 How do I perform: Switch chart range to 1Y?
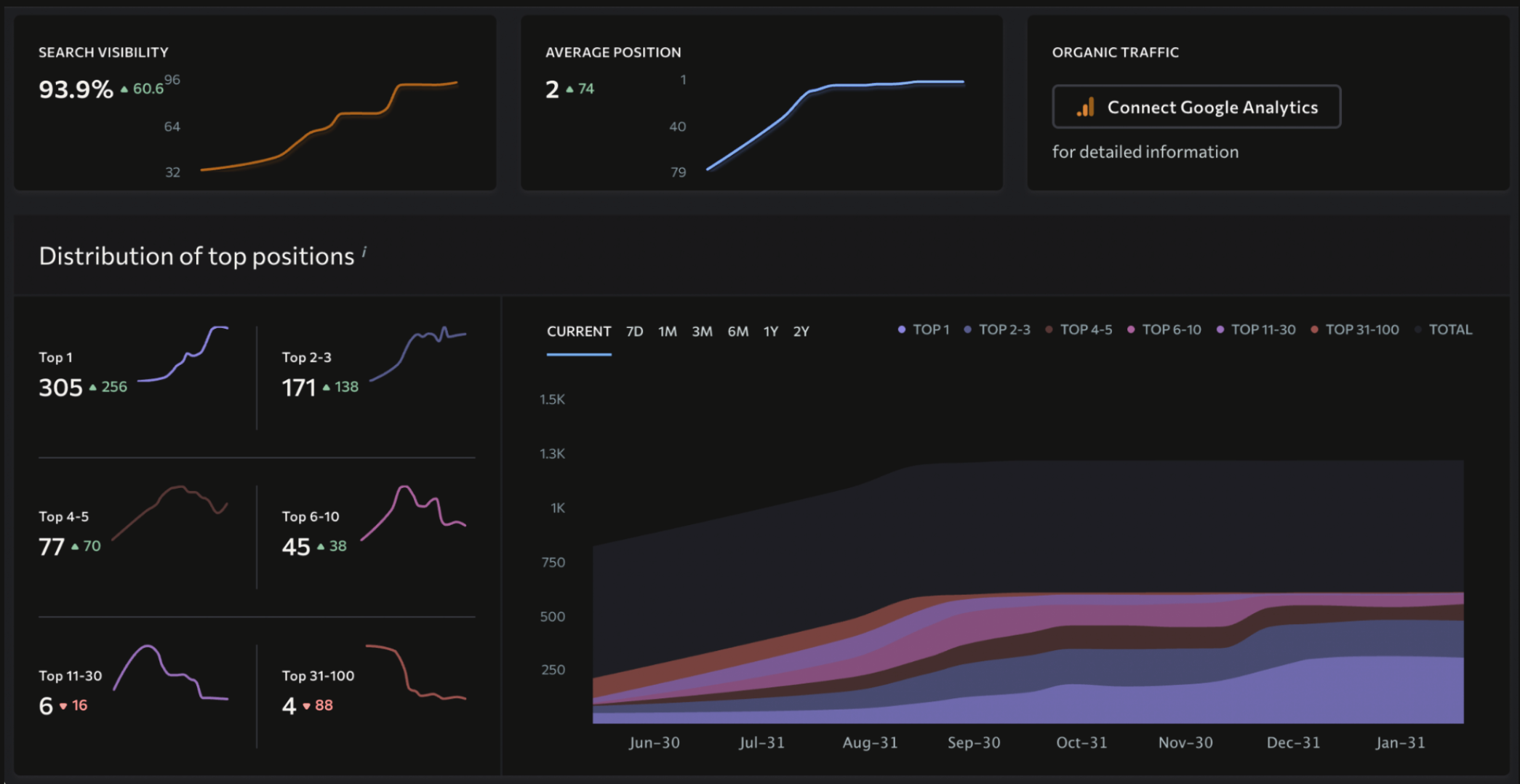click(x=771, y=332)
